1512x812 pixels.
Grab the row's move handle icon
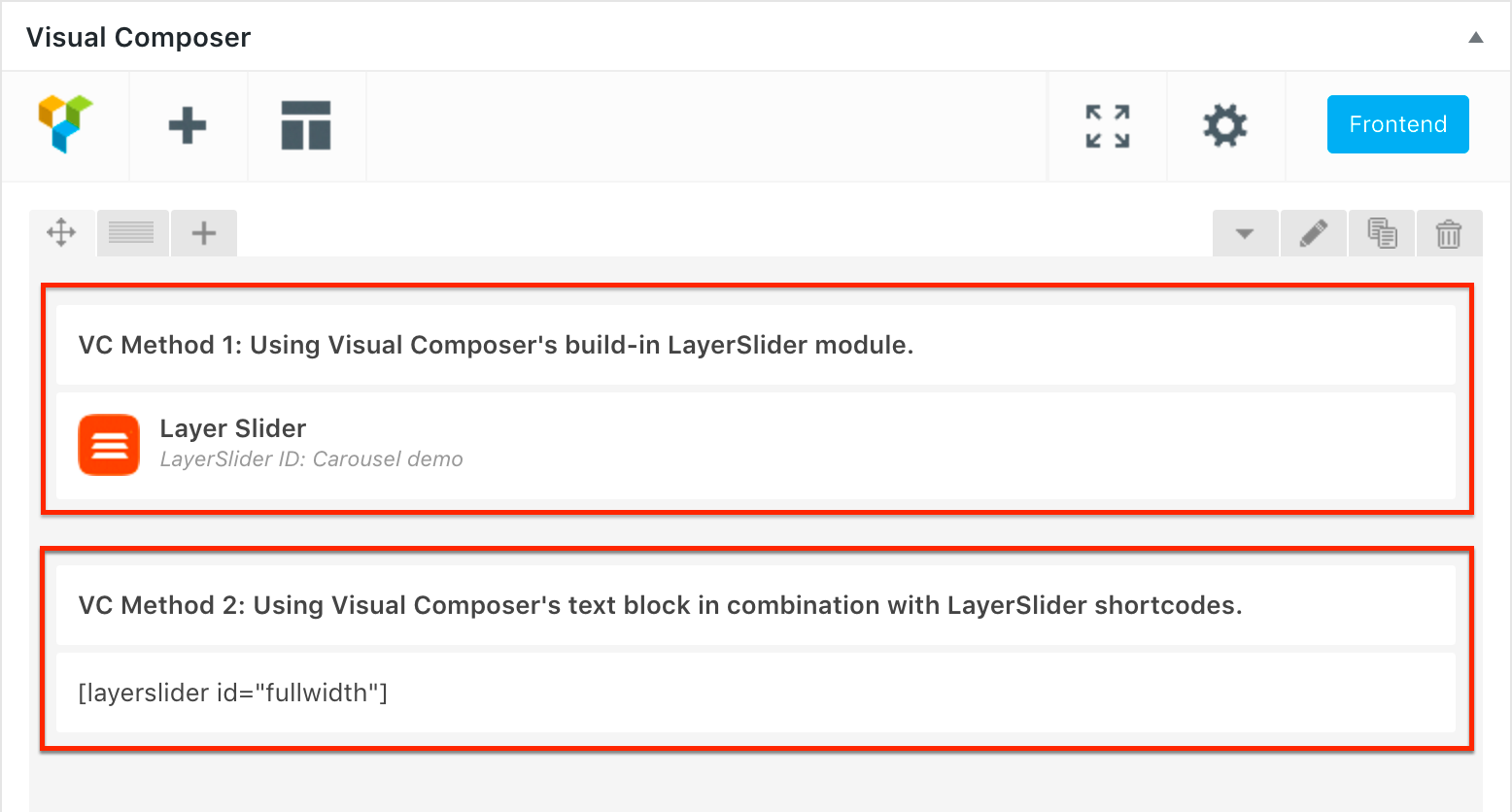(61, 233)
